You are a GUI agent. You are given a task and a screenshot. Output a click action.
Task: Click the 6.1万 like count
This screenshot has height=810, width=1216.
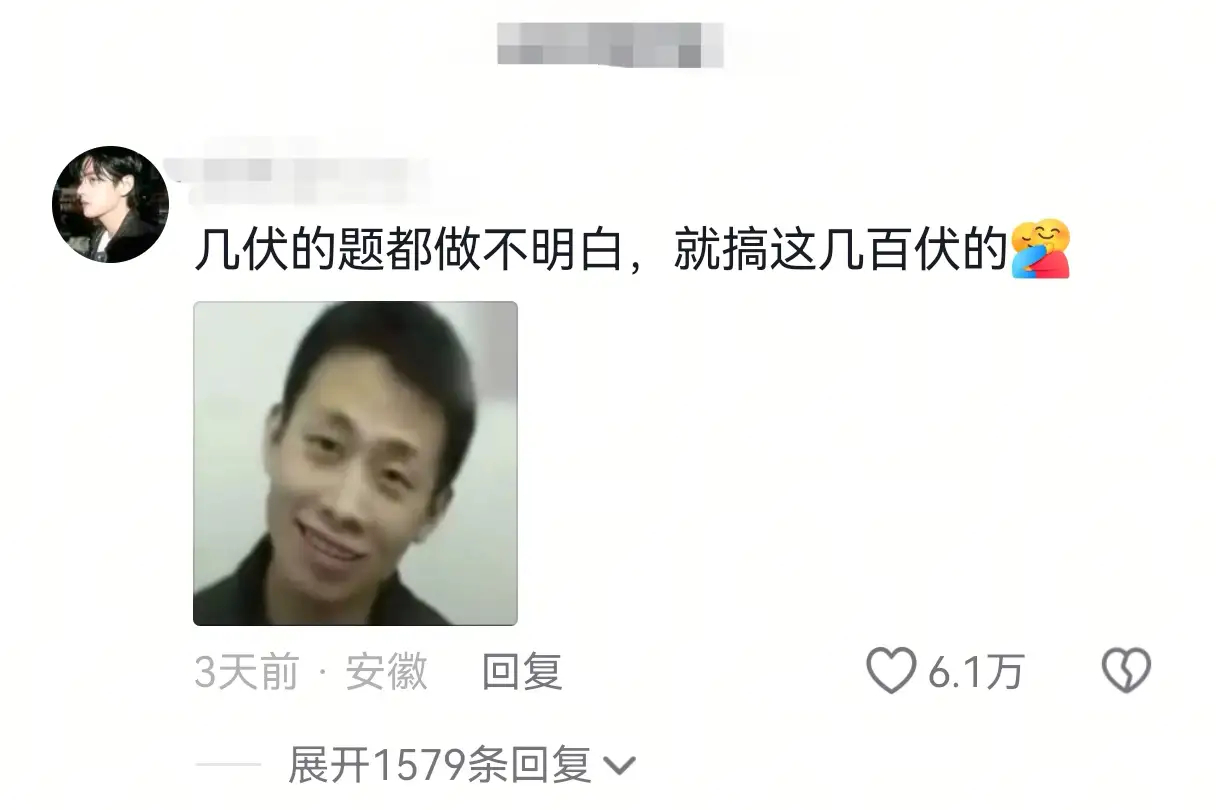[x=976, y=672]
